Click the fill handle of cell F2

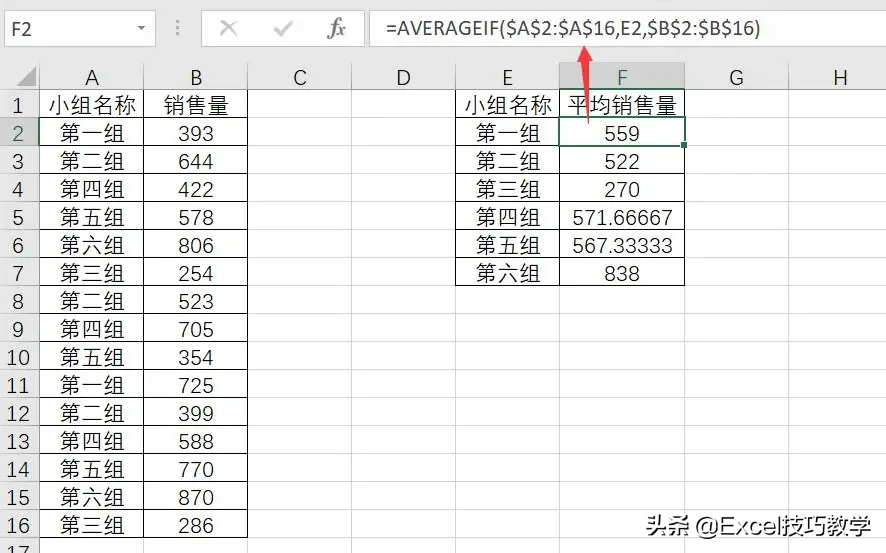684,146
